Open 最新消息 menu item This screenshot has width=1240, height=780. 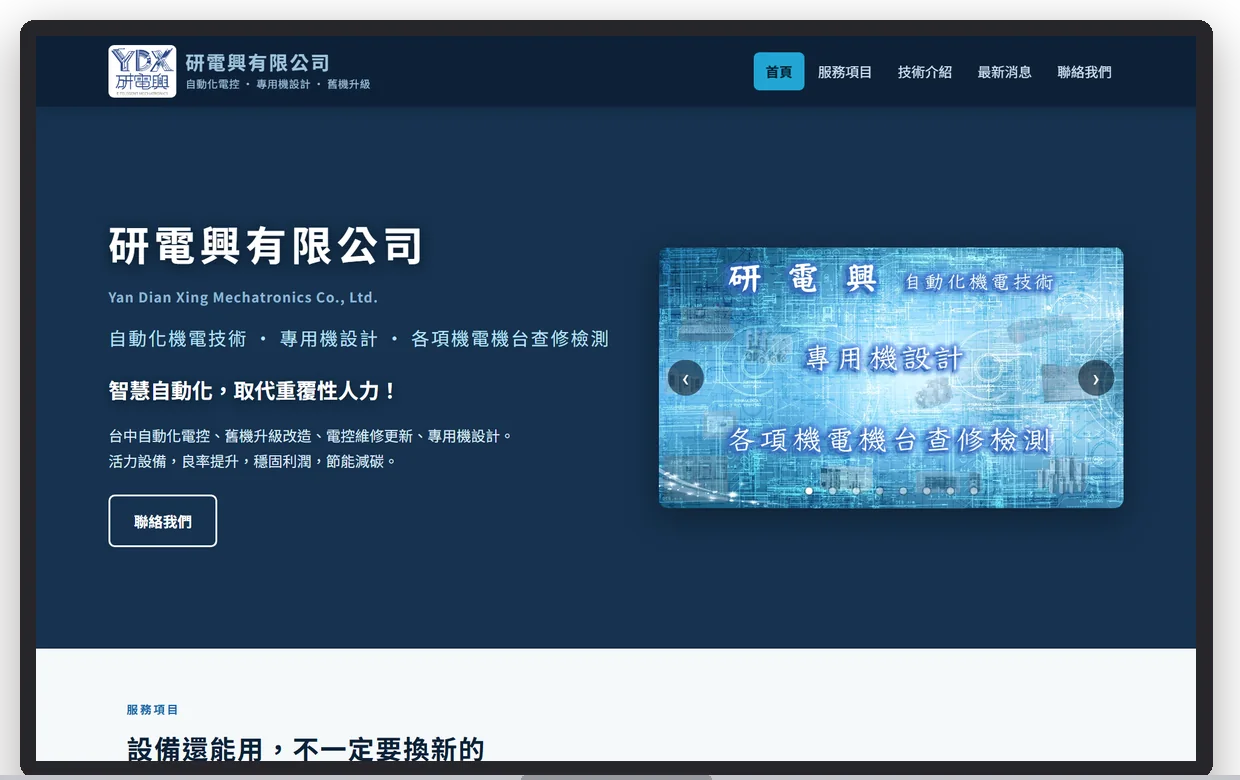1005,72
